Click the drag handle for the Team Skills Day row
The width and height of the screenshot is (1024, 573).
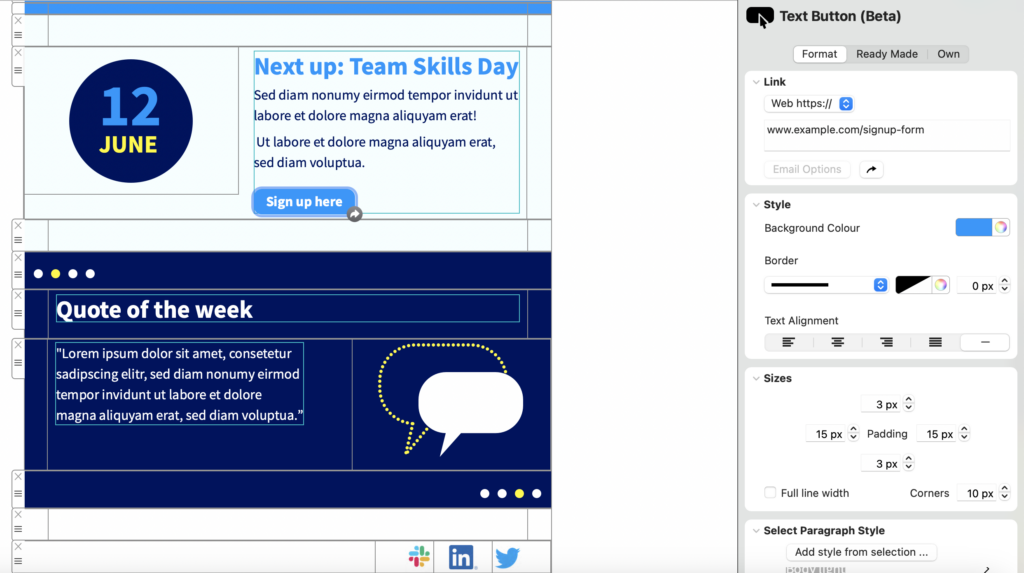pyautogui.click(x=18, y=71)
